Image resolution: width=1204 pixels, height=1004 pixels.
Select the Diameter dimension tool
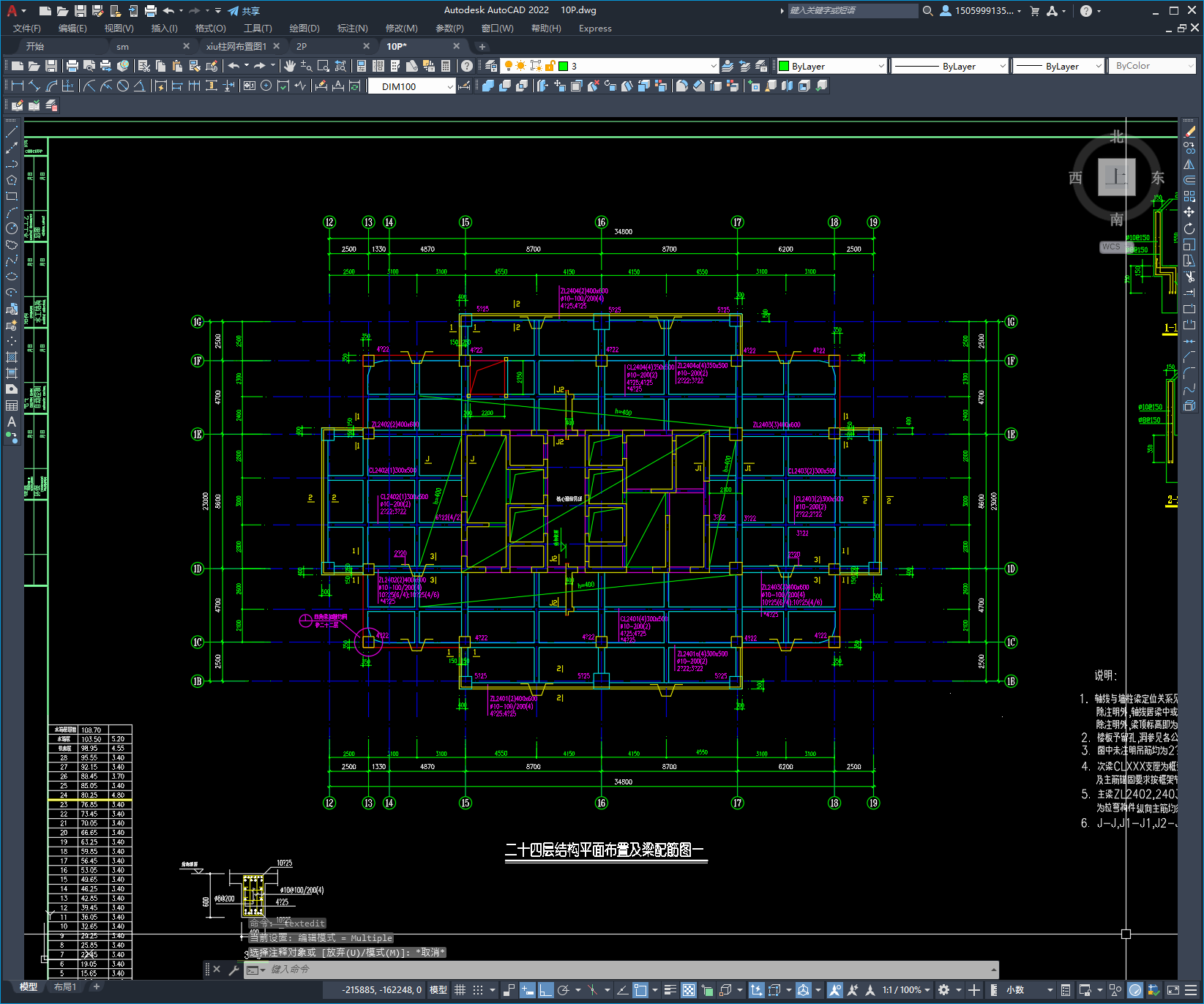point(123,86)
